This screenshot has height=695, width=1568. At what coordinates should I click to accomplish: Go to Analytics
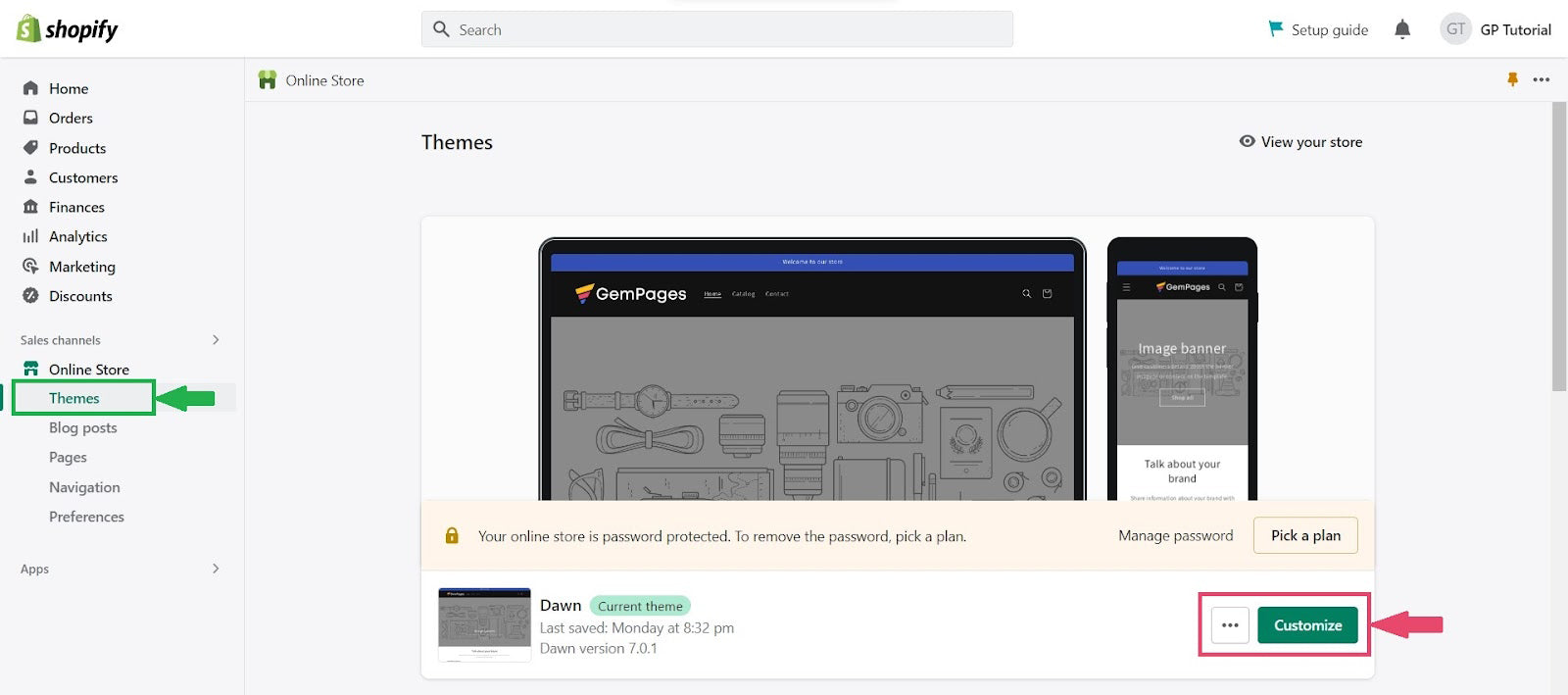click(78, 236)
